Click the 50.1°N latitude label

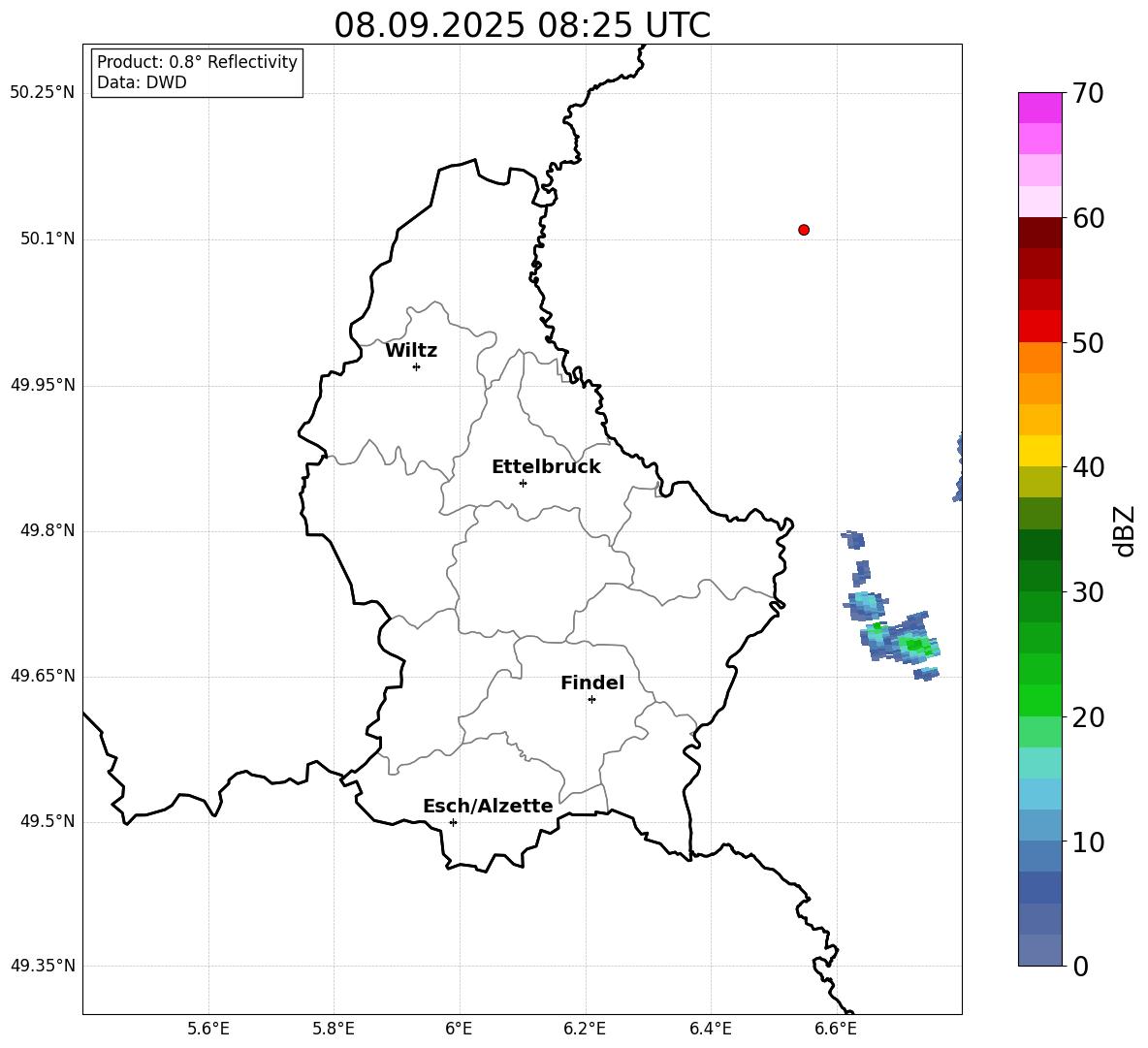(x=48, y=238)
